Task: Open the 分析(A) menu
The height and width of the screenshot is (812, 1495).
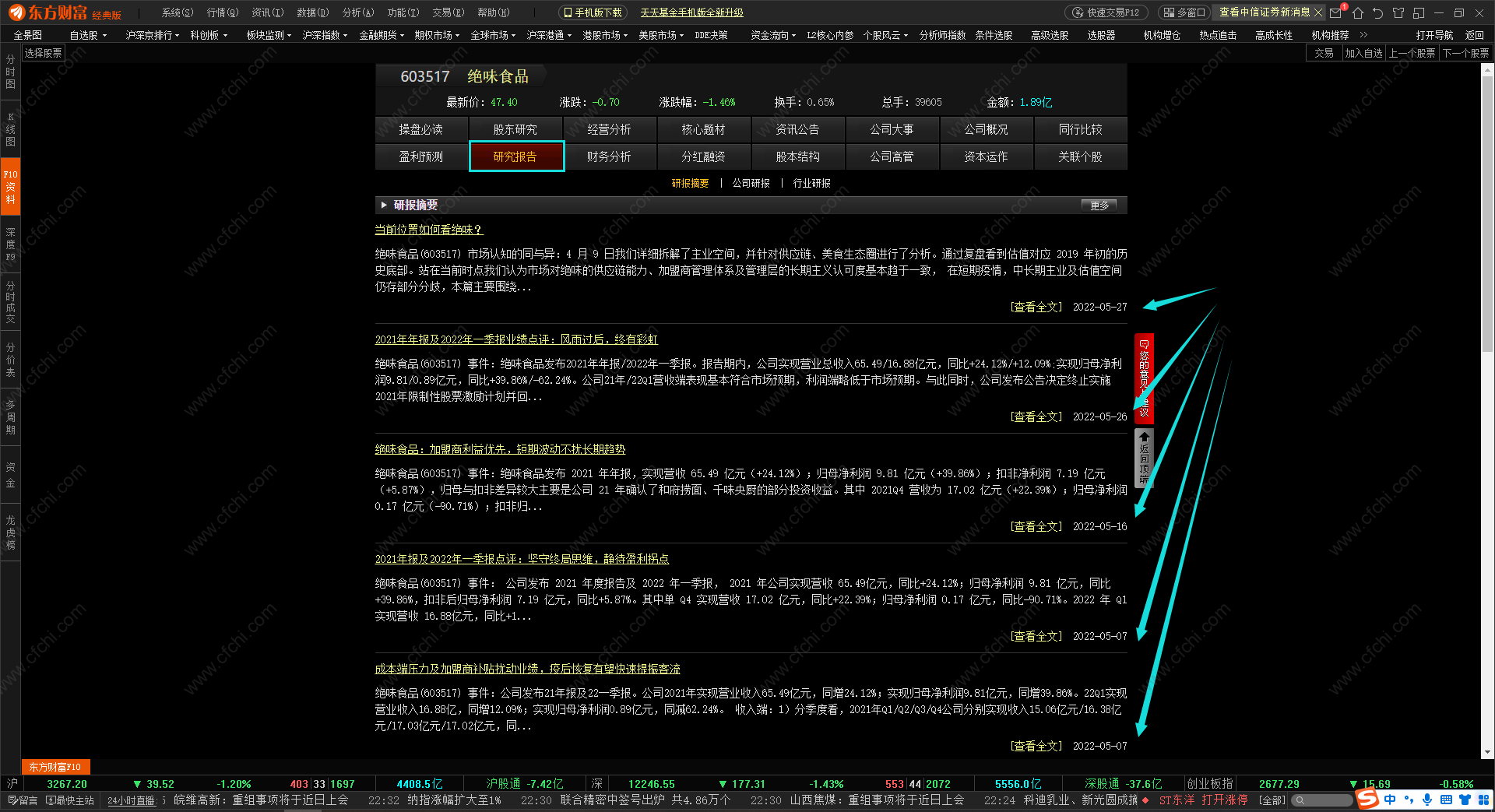Action: 358,12
